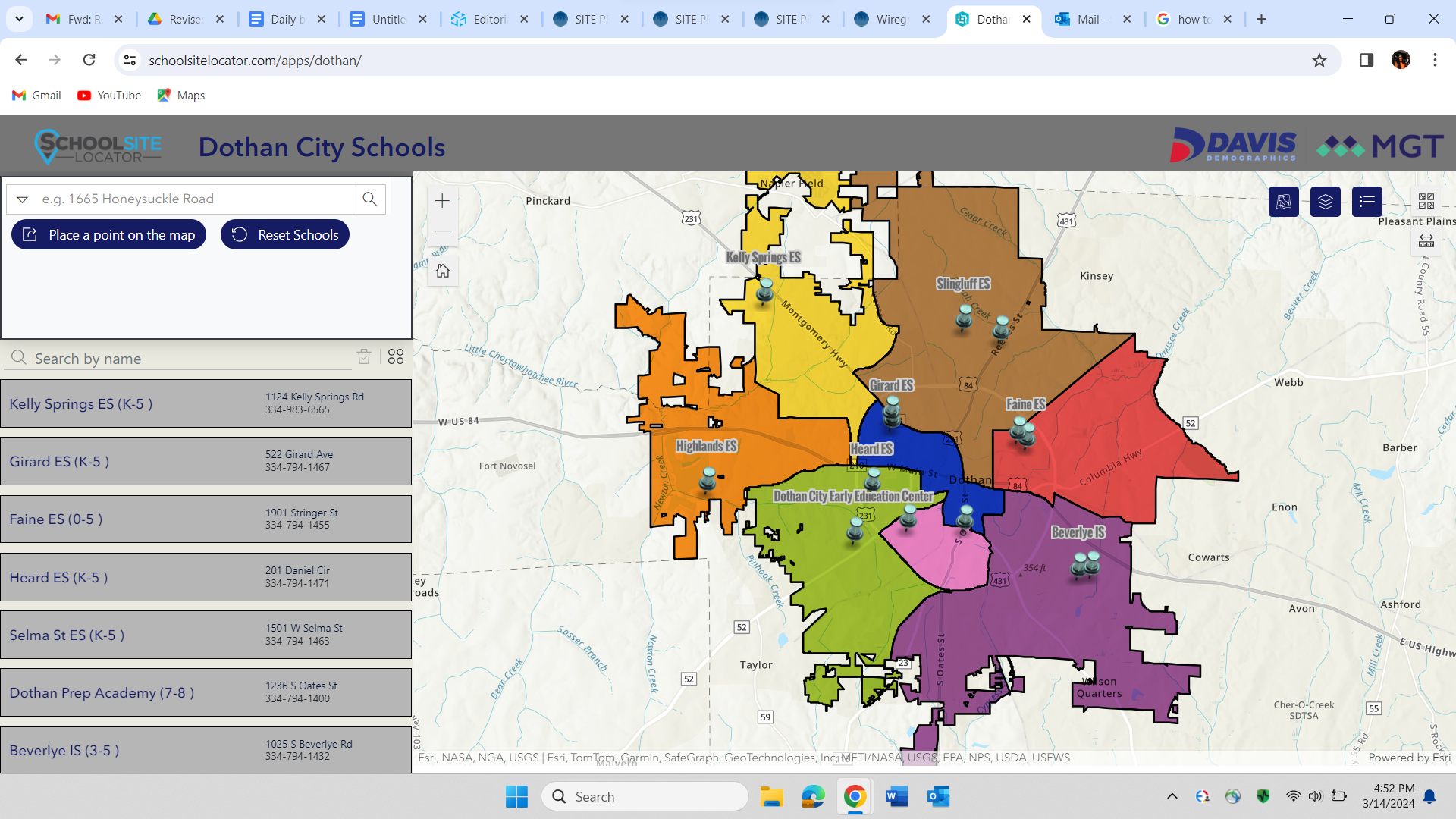The height and width of the screenshot is (819, 1456).
Task: Click the Heard ES map pin
Action: pyautogui.click(x=873, y=479)
